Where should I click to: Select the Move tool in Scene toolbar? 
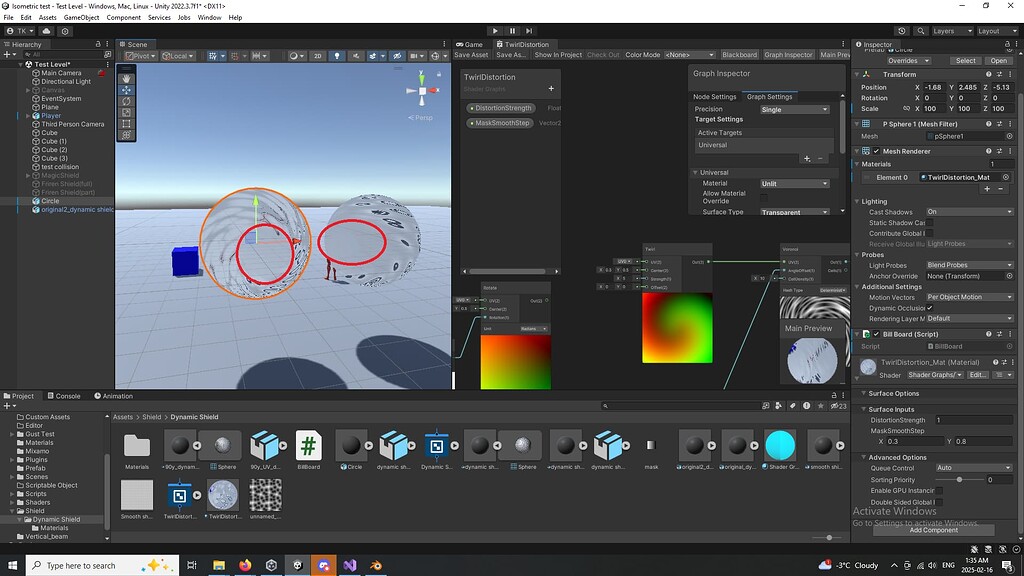[x=126, y=90]
